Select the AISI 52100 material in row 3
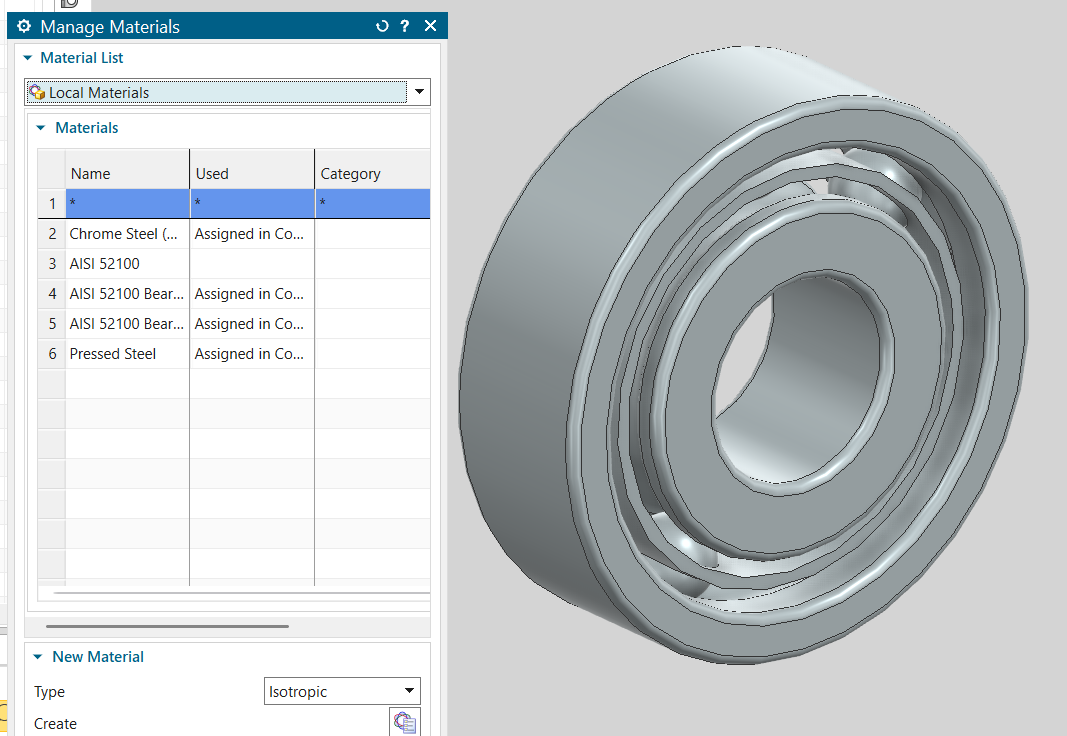Viewport: 1067px width, 736px height. point(105,264)
